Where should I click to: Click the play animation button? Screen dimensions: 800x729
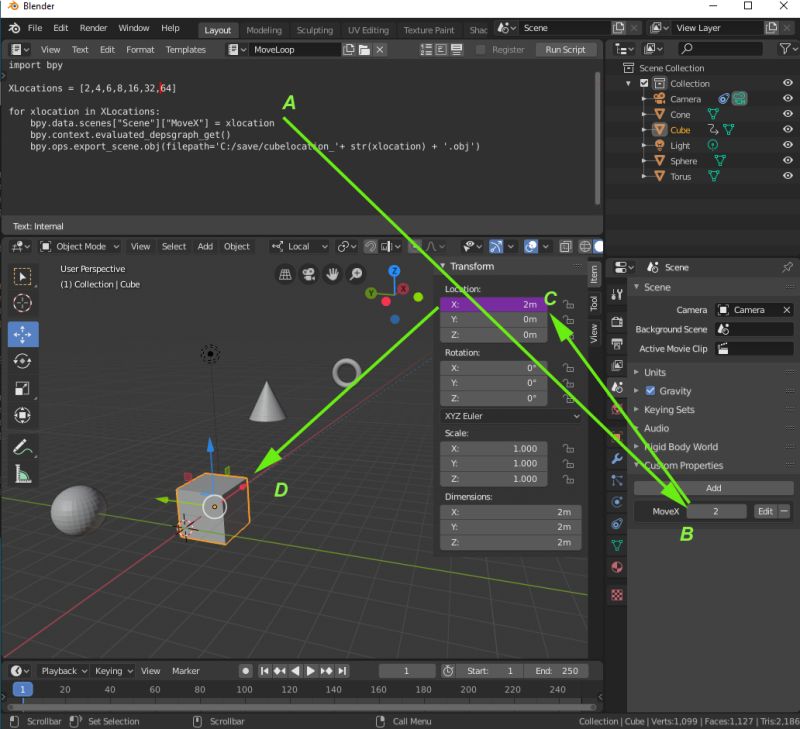tap(310, 671)
